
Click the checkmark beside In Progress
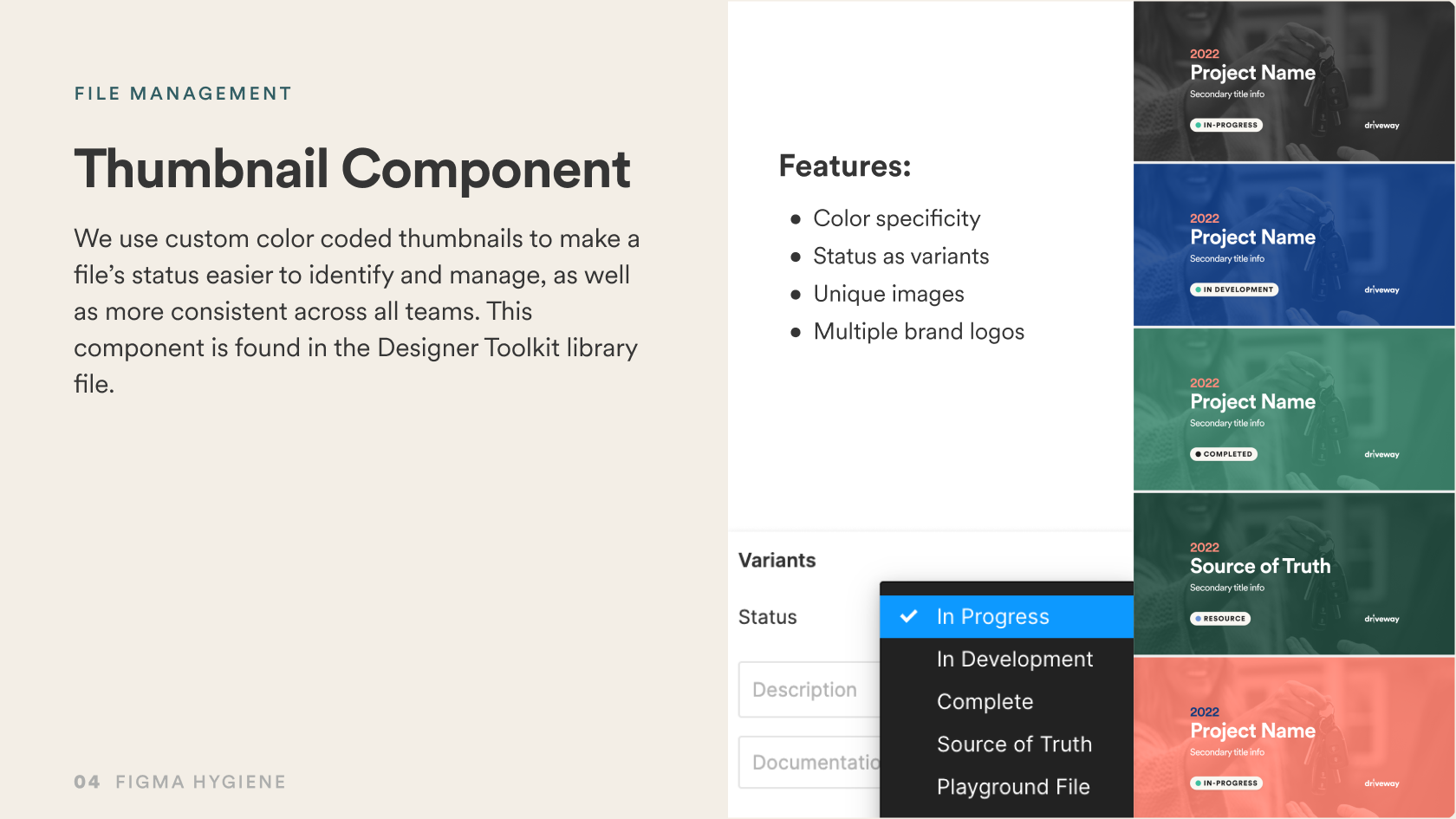908,616
